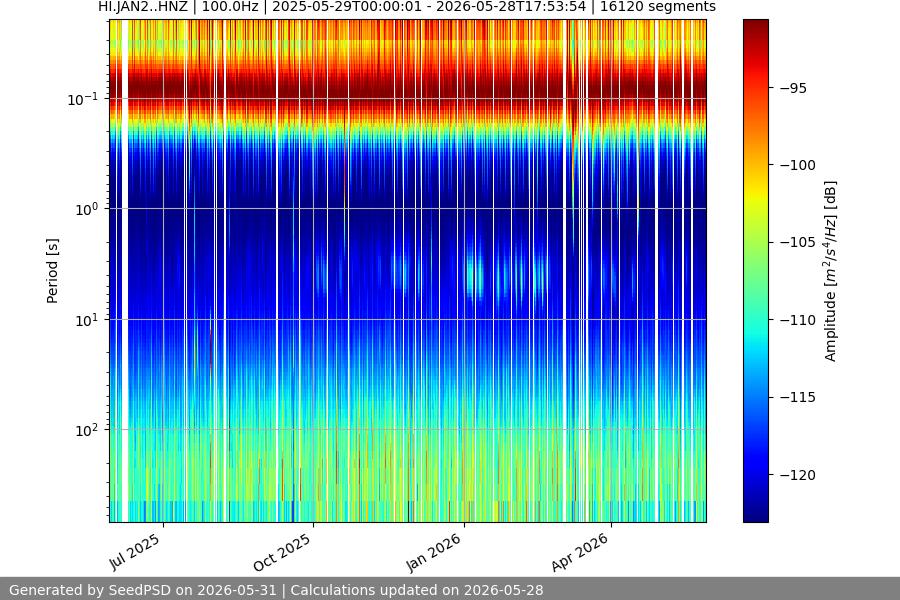
Task: Select the 'Oct 2025' x-axis label
Action: (281, 551)
